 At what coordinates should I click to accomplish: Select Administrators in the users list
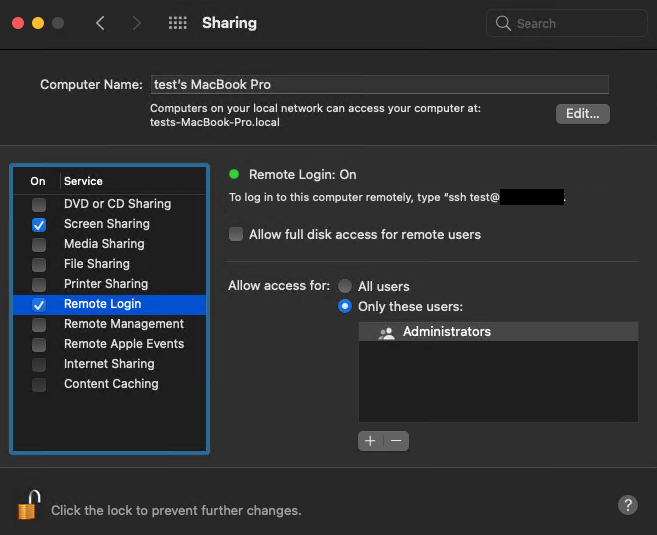[498, 331]
